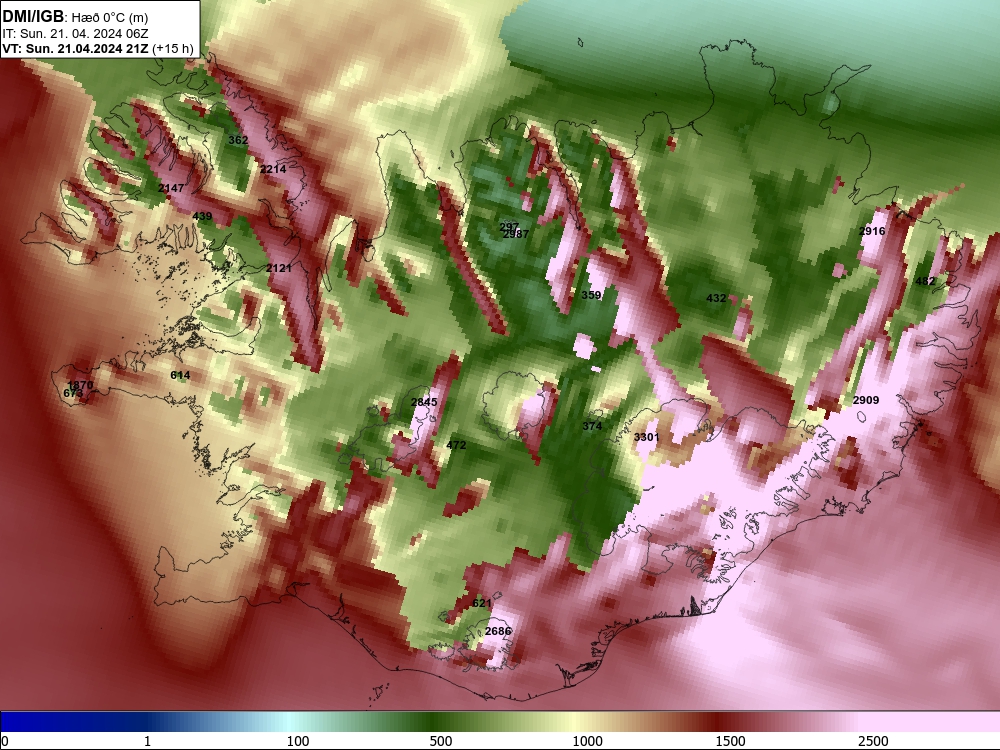The width and height of the screenshot is (1000, 750).
Task: Click the color scale label 500
Action: pyautogui.click(x=441, y=741)
